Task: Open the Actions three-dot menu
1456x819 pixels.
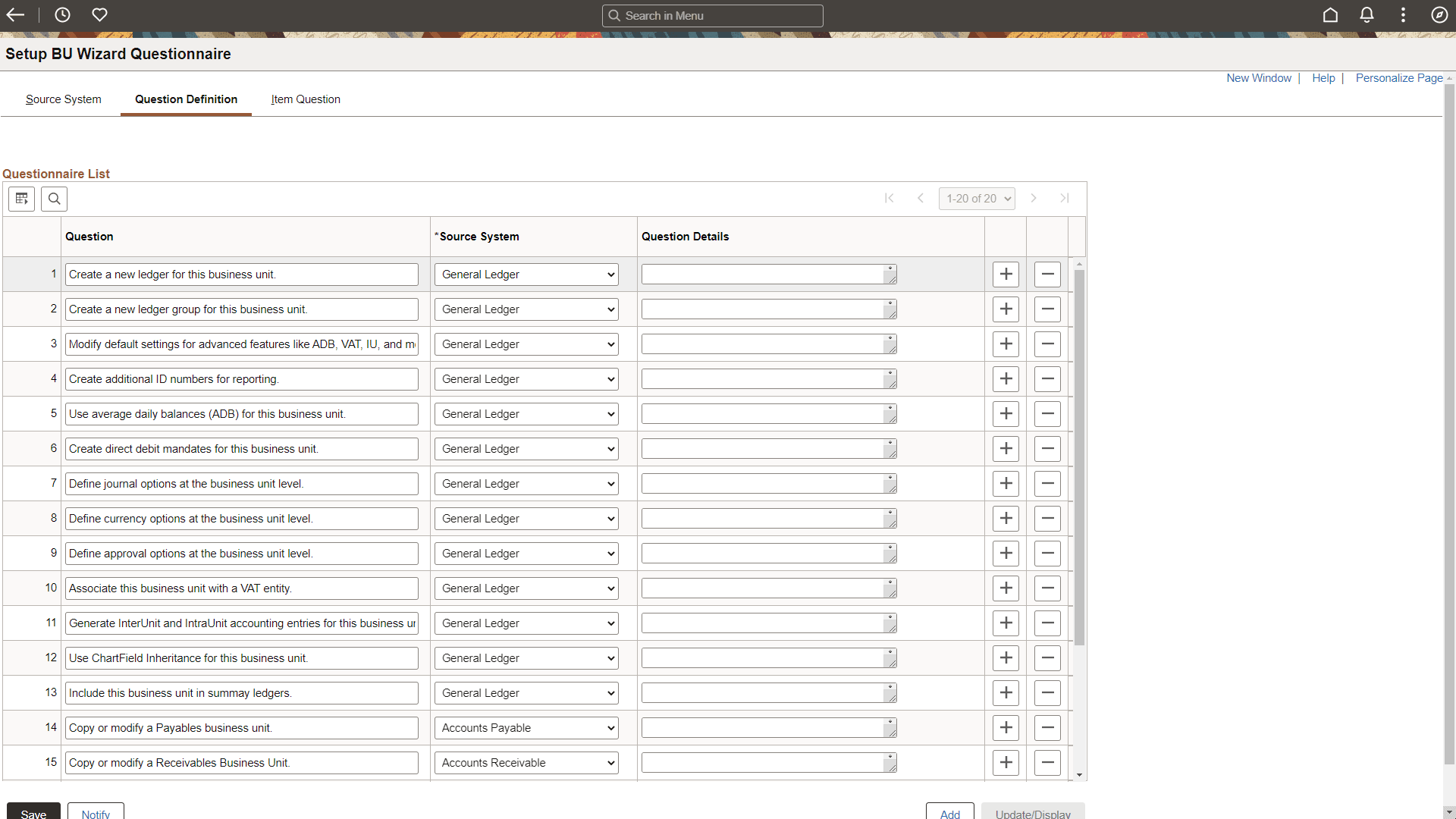Action: 1403,15
